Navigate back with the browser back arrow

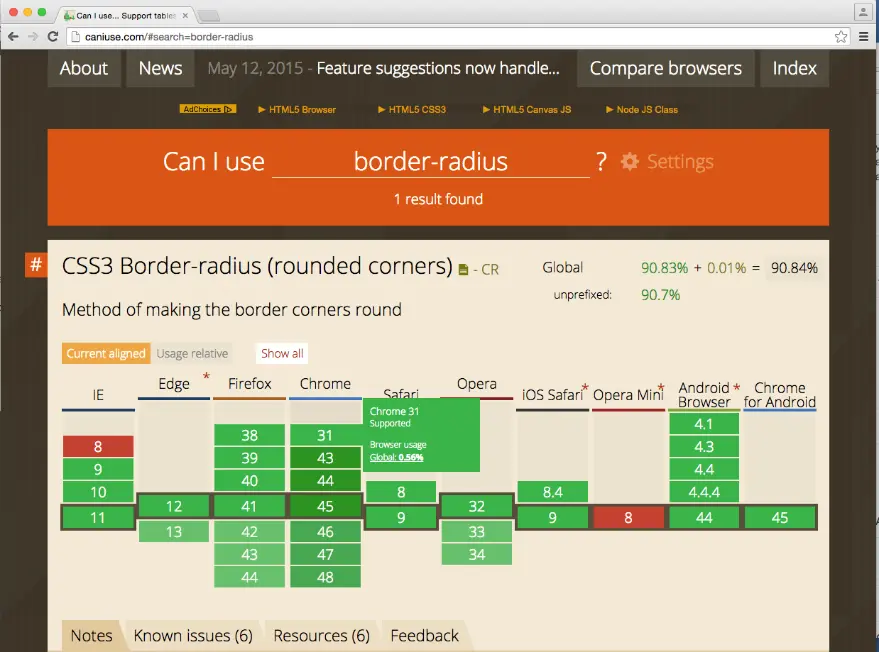click(x=14, y=34)
